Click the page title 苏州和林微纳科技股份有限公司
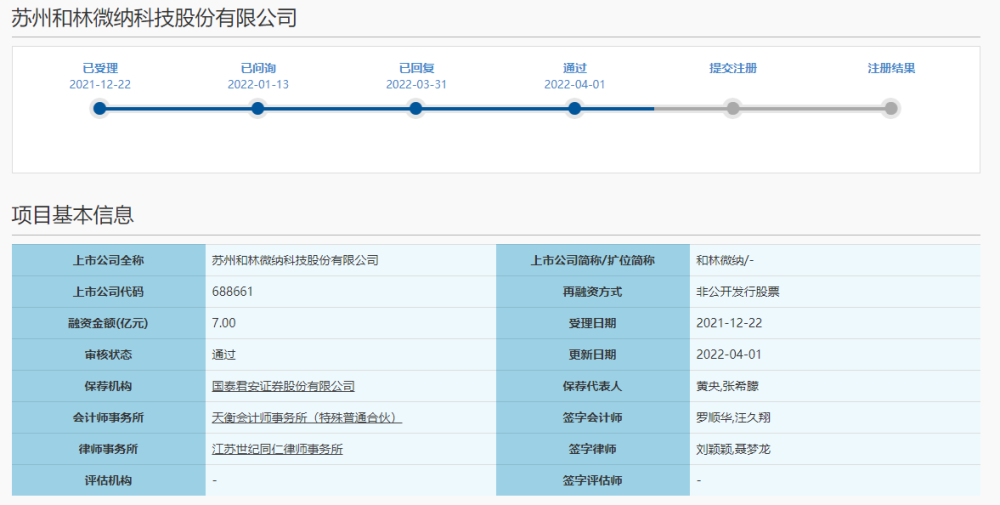This screenshot has height=505, width=1000. pos(154,17)
